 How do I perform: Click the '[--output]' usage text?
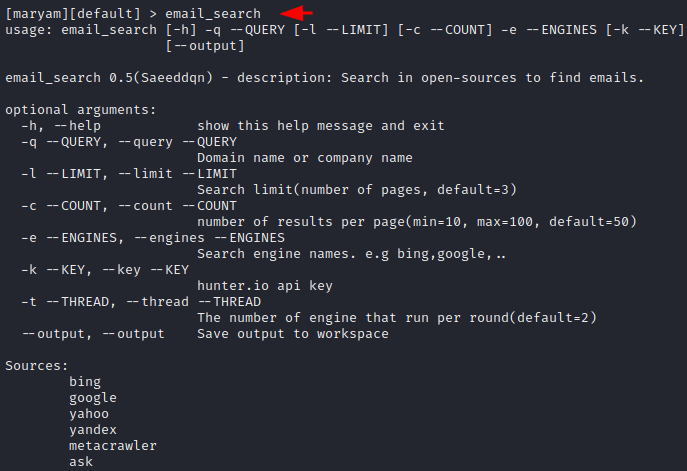coord(205,46)
